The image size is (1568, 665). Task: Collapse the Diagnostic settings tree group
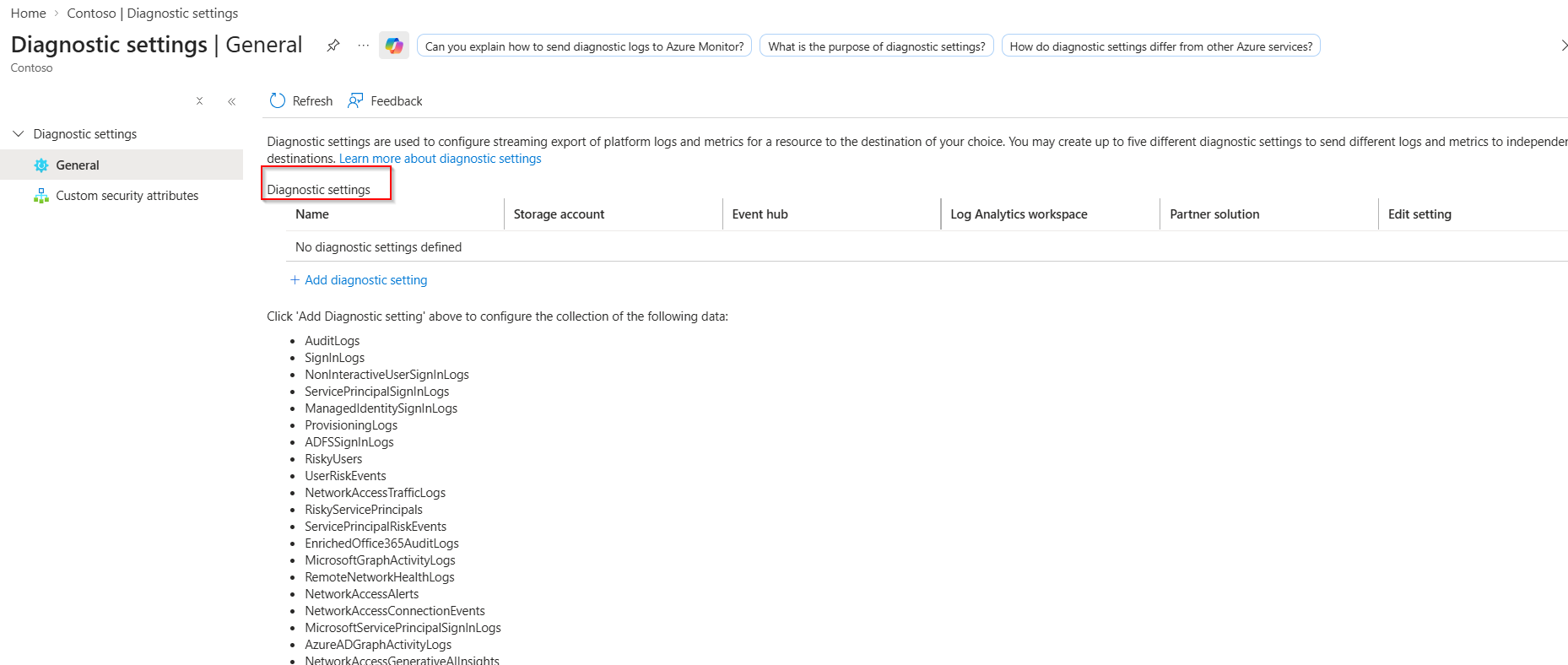19,134
